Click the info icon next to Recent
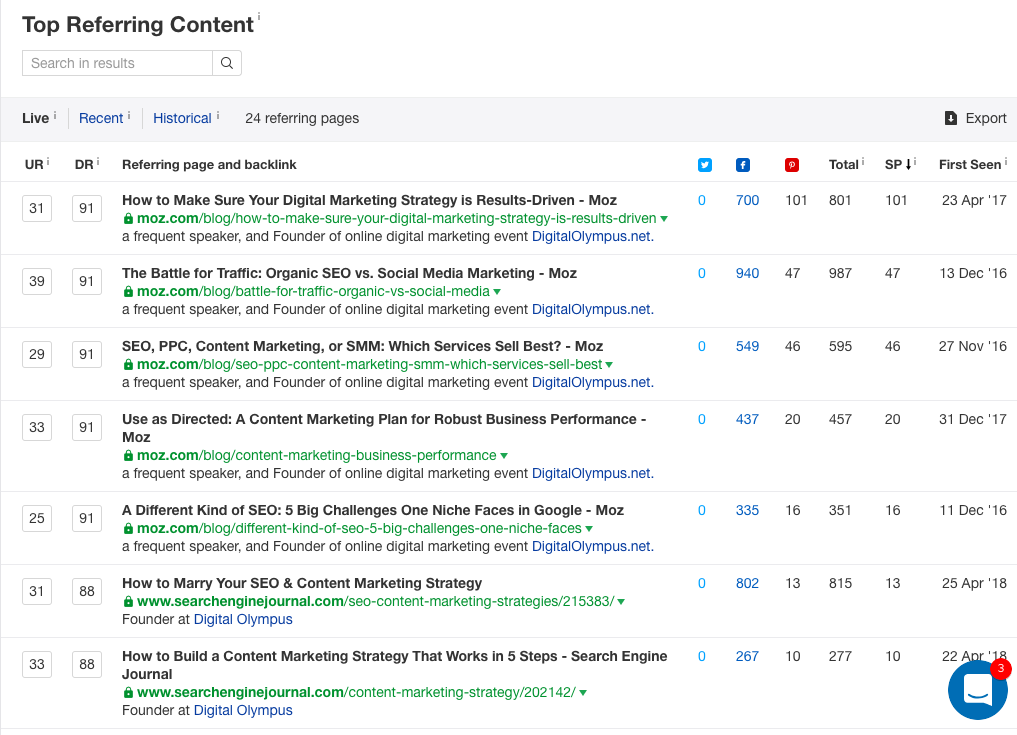The image size is (1017, 735). [129, 115]
